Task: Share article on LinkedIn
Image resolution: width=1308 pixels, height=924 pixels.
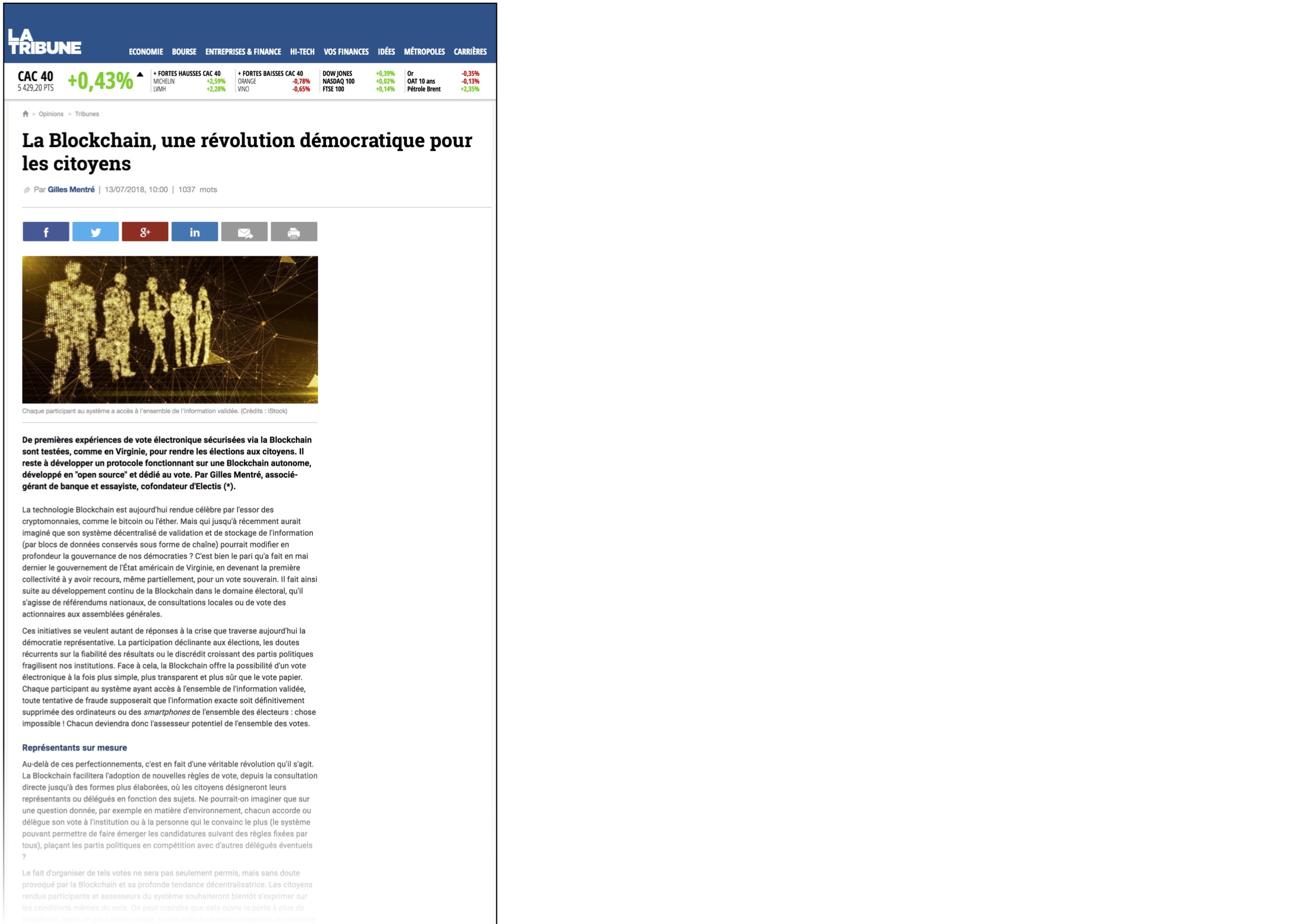Action: 194,232
